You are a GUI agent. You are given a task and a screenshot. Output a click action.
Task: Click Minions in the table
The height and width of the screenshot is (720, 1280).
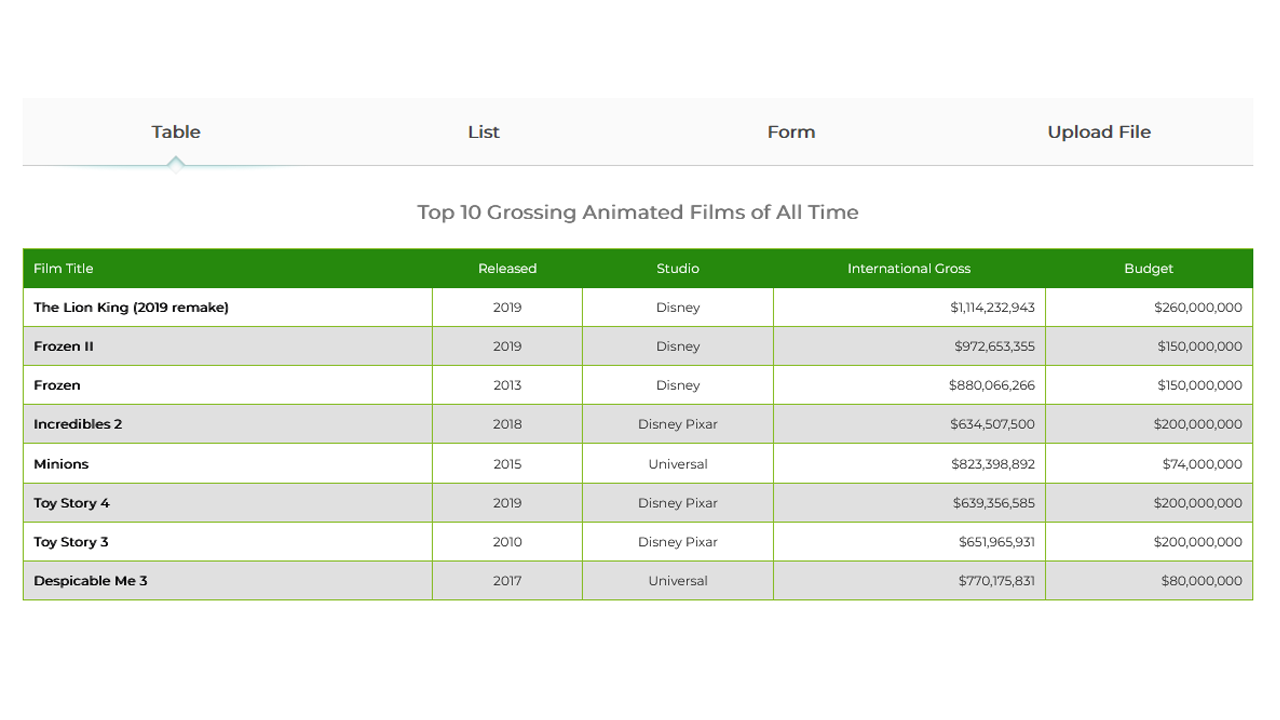click(61, 463)
